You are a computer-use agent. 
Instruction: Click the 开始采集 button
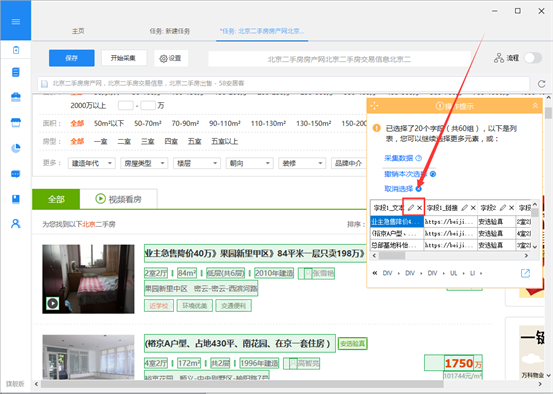click(x=124, y=58)
